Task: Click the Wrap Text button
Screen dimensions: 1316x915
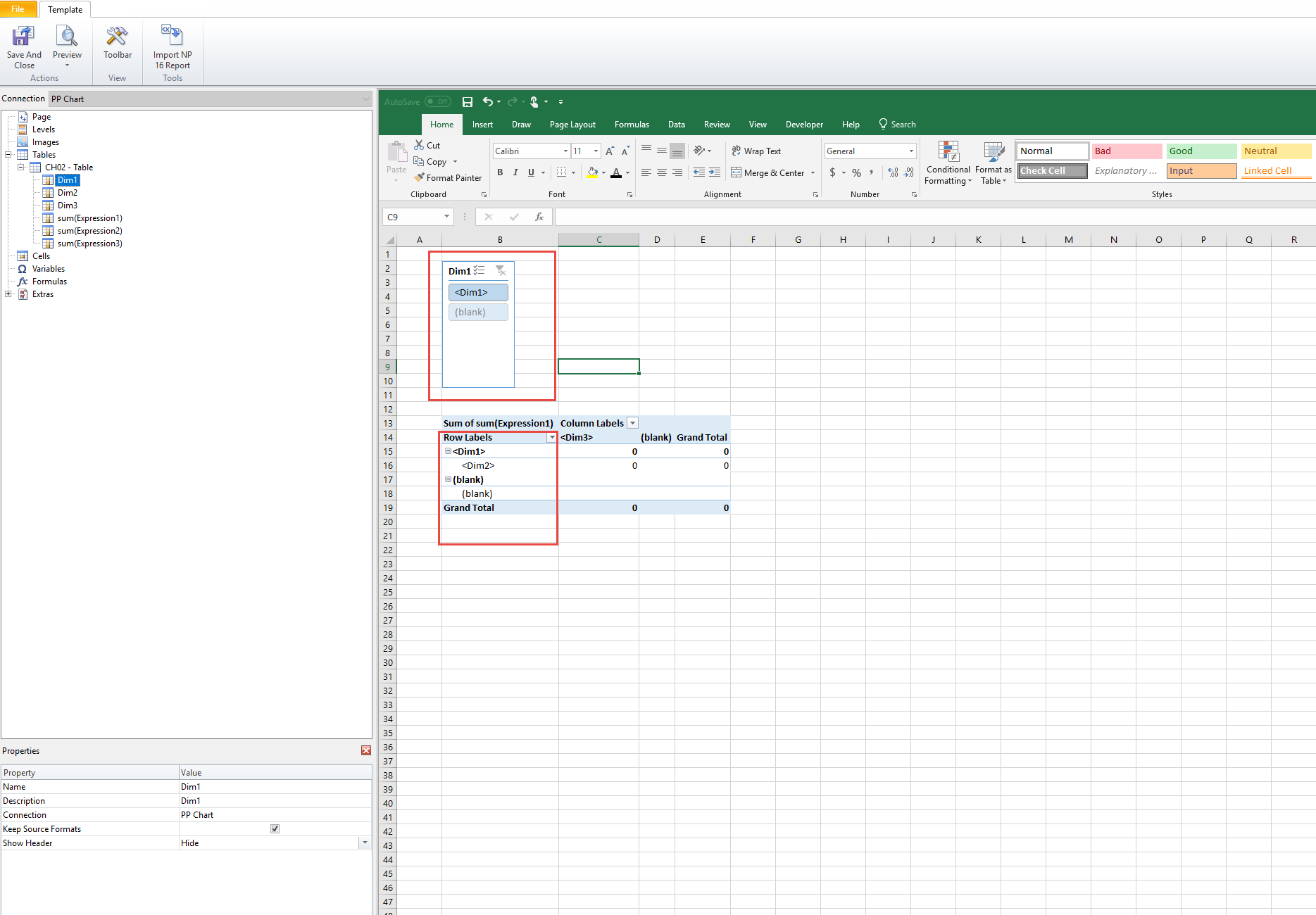Action: pyautogui.click(x=756, y=151)
